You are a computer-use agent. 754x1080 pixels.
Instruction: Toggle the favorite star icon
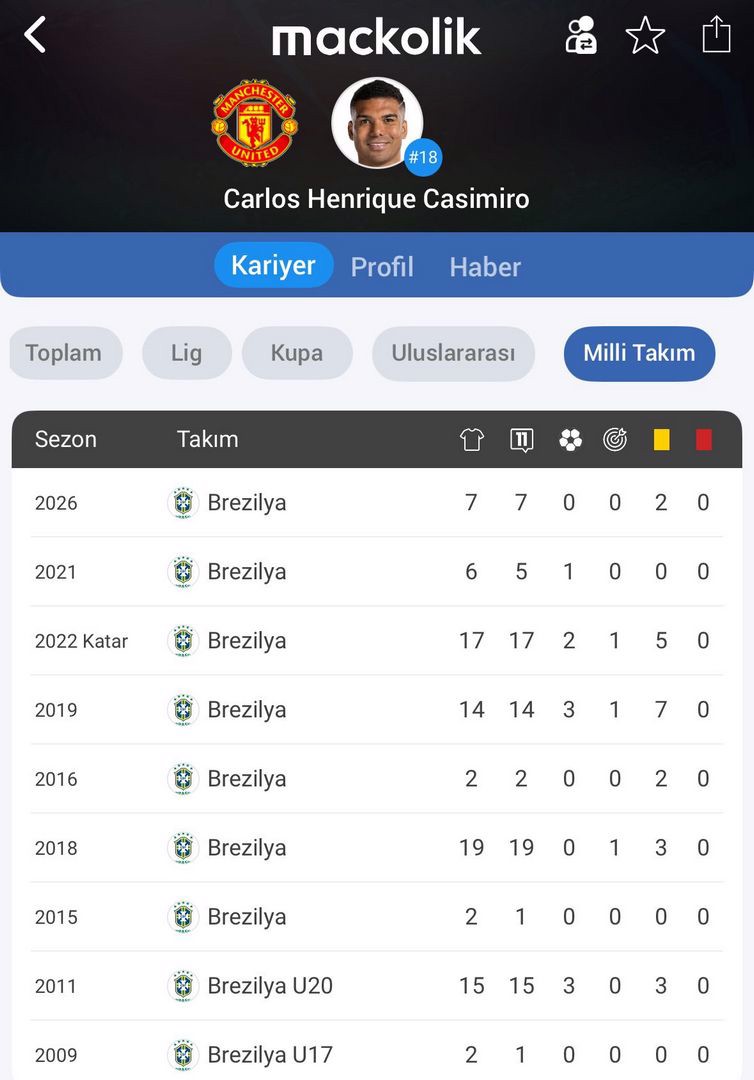tap(645, 35)
